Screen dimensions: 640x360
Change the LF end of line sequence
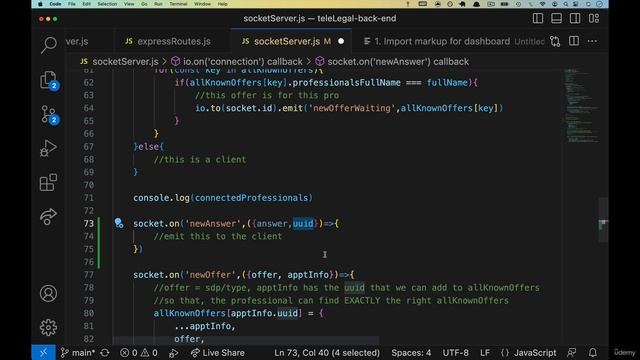[x=485, y=353]
